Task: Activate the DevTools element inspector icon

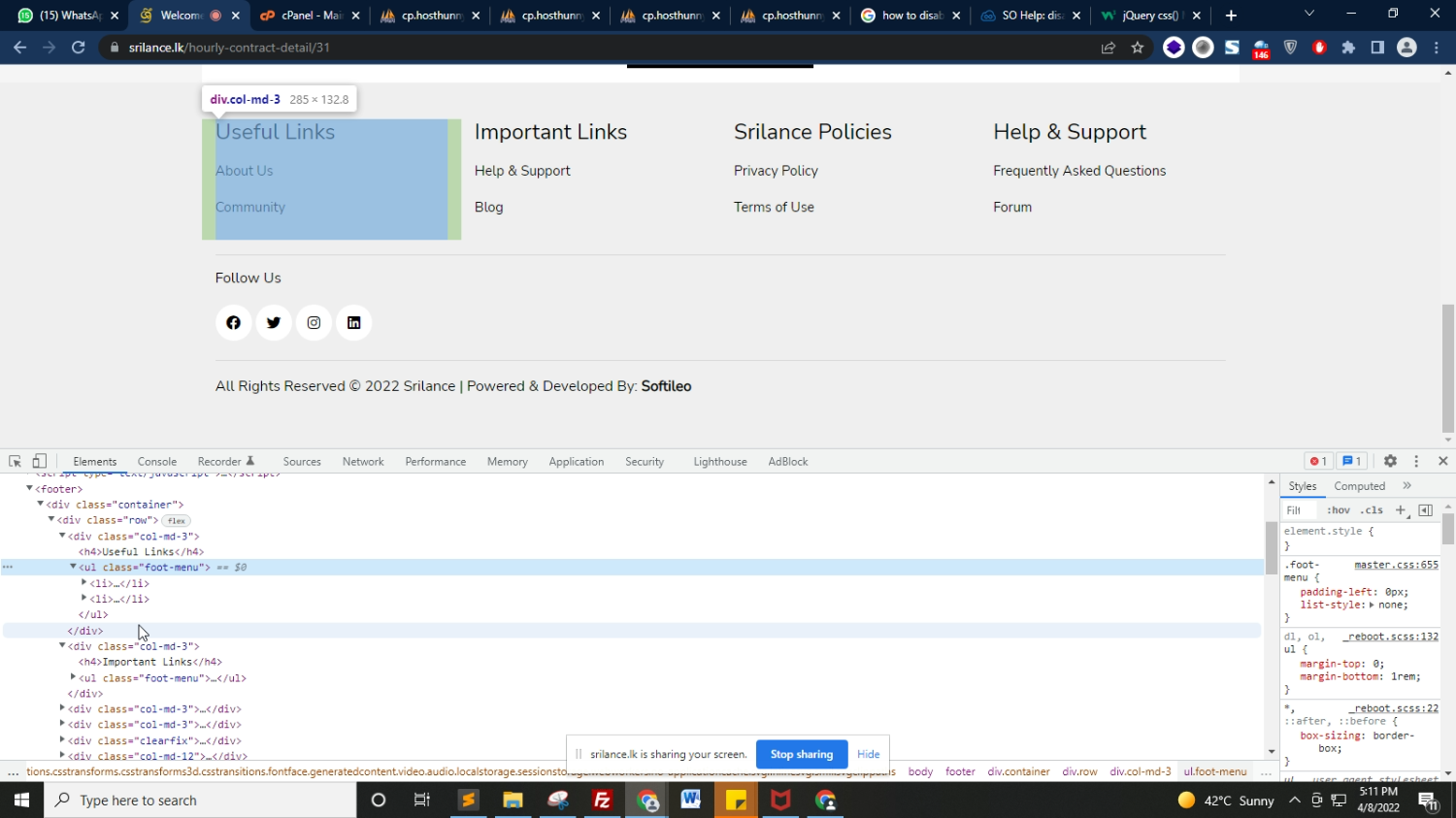Action: (15, 462)
